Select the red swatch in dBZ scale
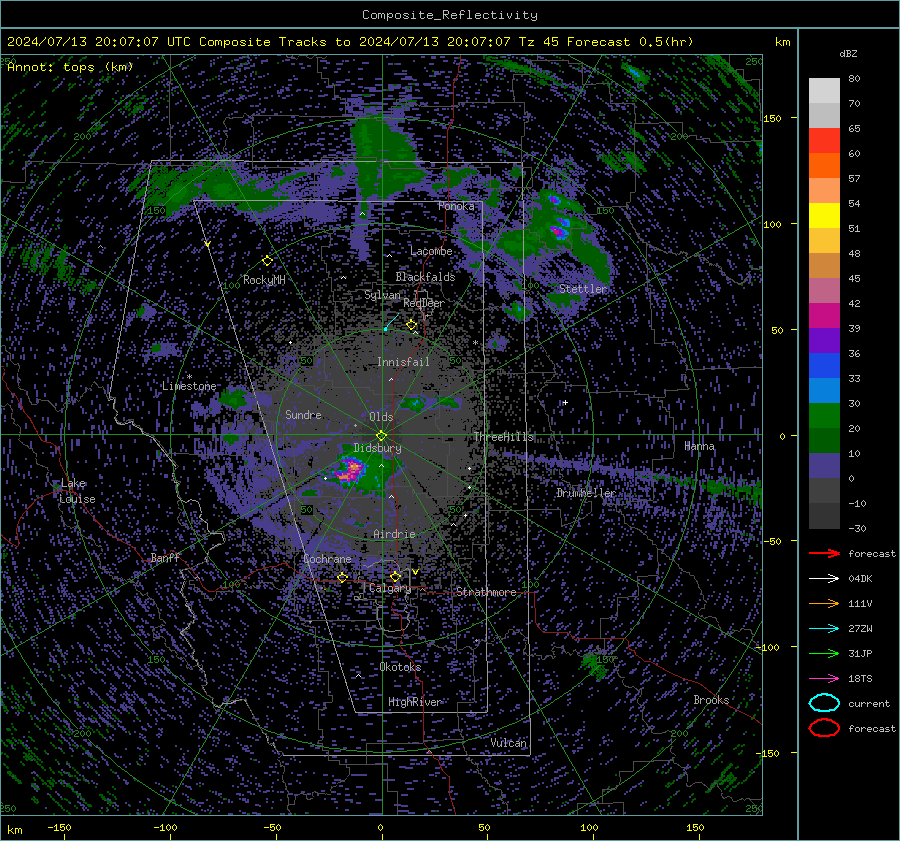 pos(824,141)
